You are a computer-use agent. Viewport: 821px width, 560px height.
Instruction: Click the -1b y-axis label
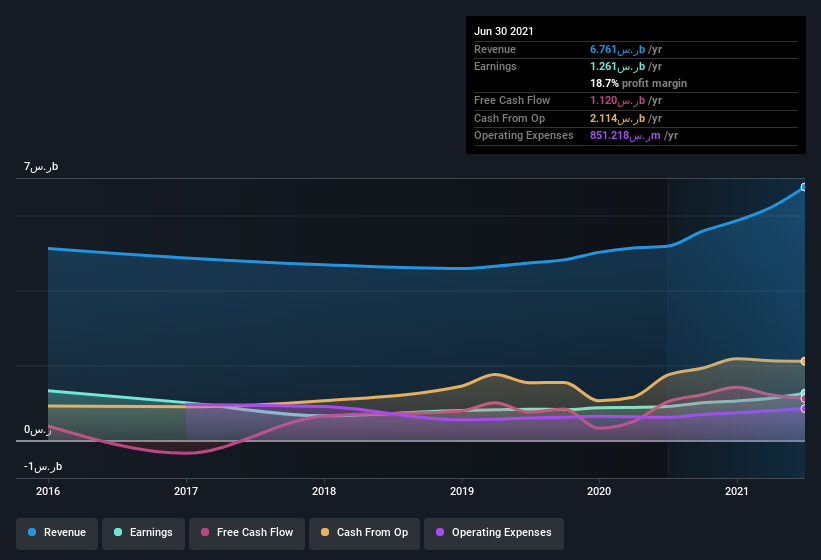(x=43, y=466)
